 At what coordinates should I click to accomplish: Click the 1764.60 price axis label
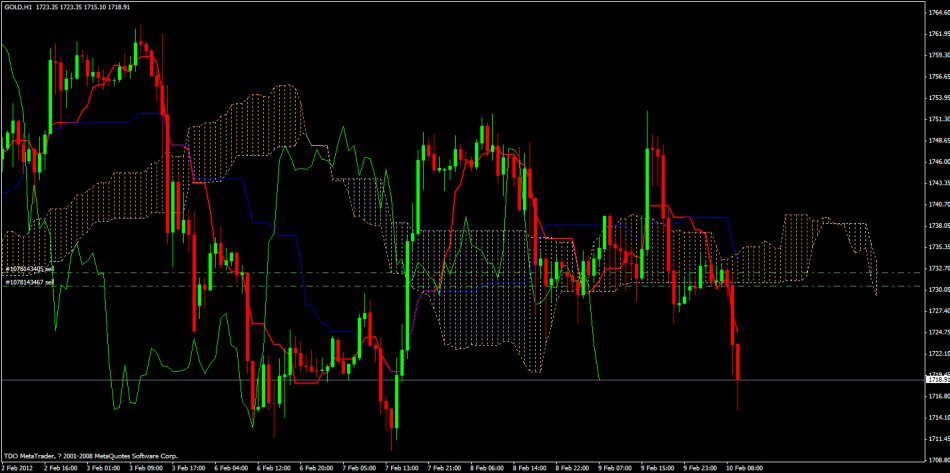[x=937, y=12]
